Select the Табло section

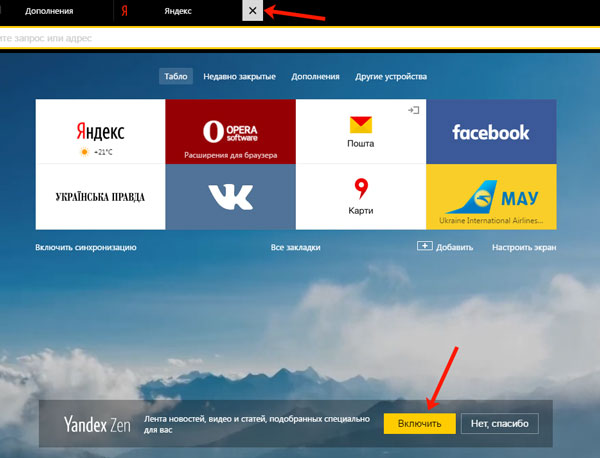[x=176, y=76]
